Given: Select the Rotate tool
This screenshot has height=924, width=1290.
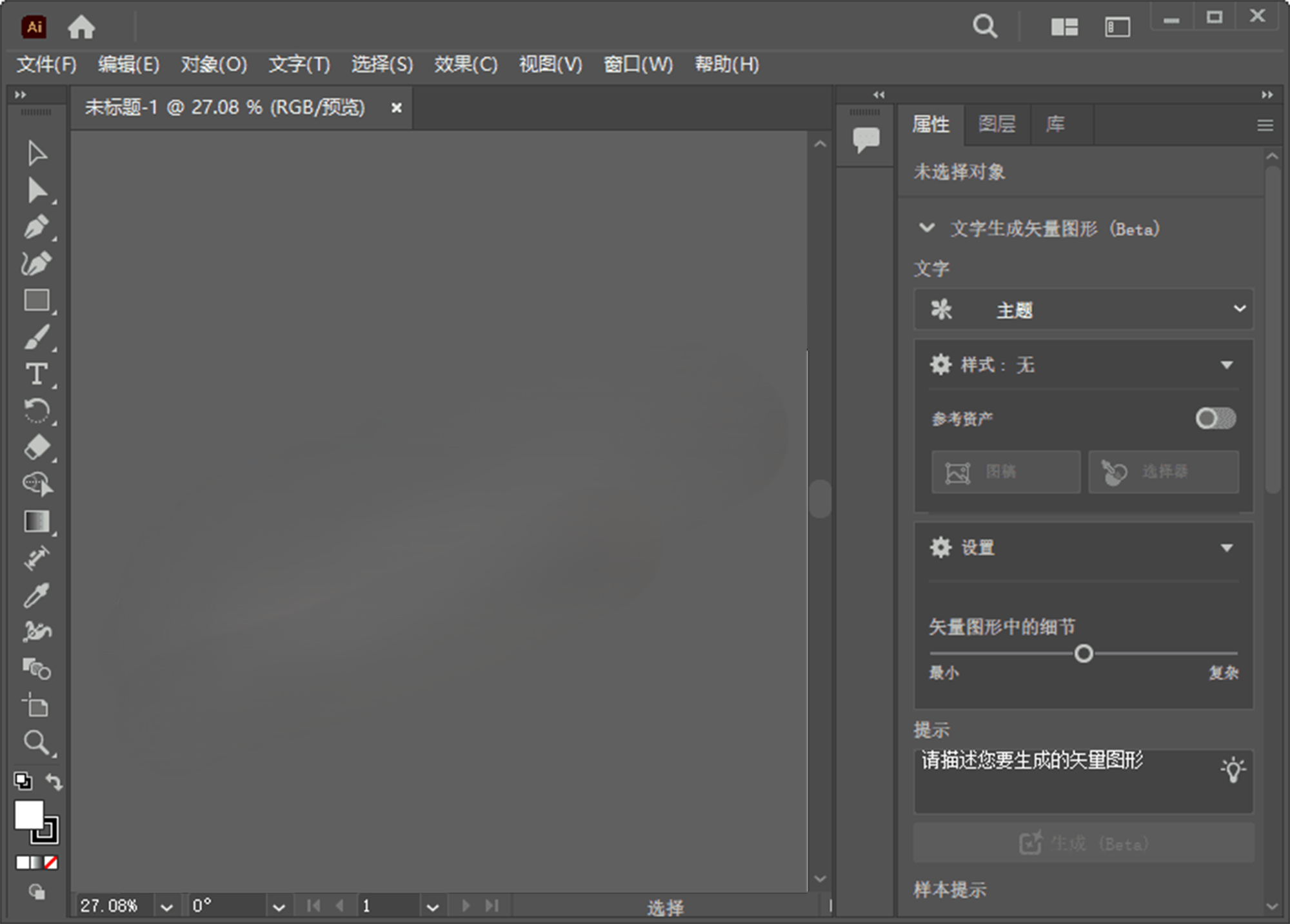Looking at the screenshot, I should (37, 411).
